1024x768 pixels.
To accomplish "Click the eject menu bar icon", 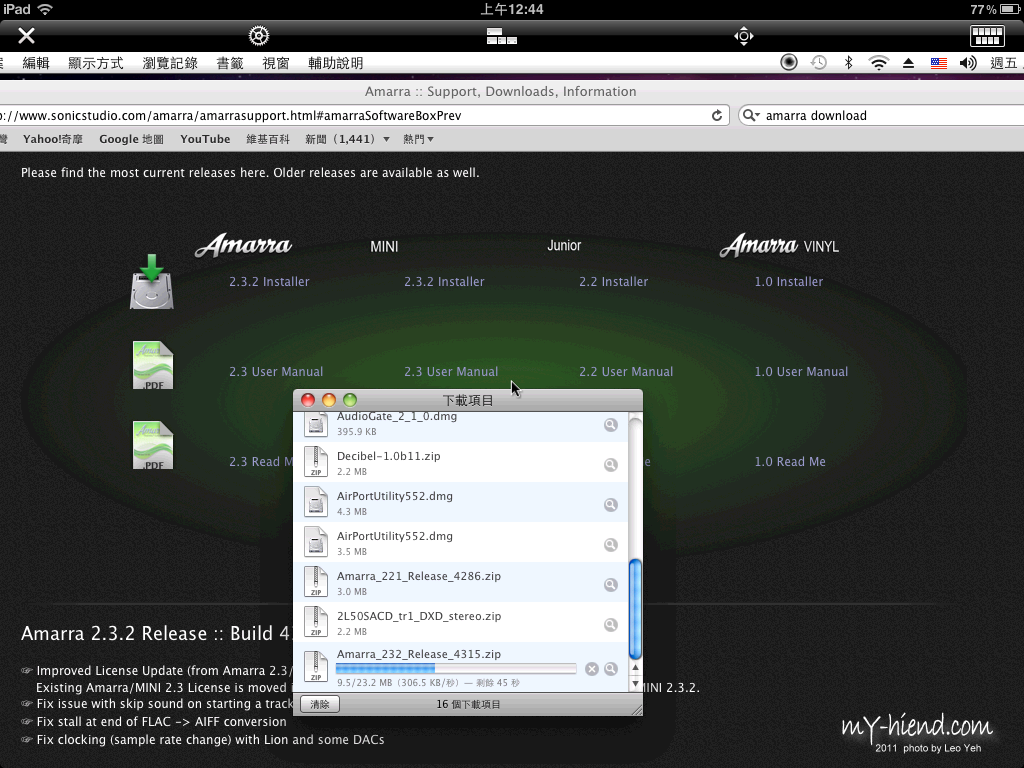I will 908,63.
